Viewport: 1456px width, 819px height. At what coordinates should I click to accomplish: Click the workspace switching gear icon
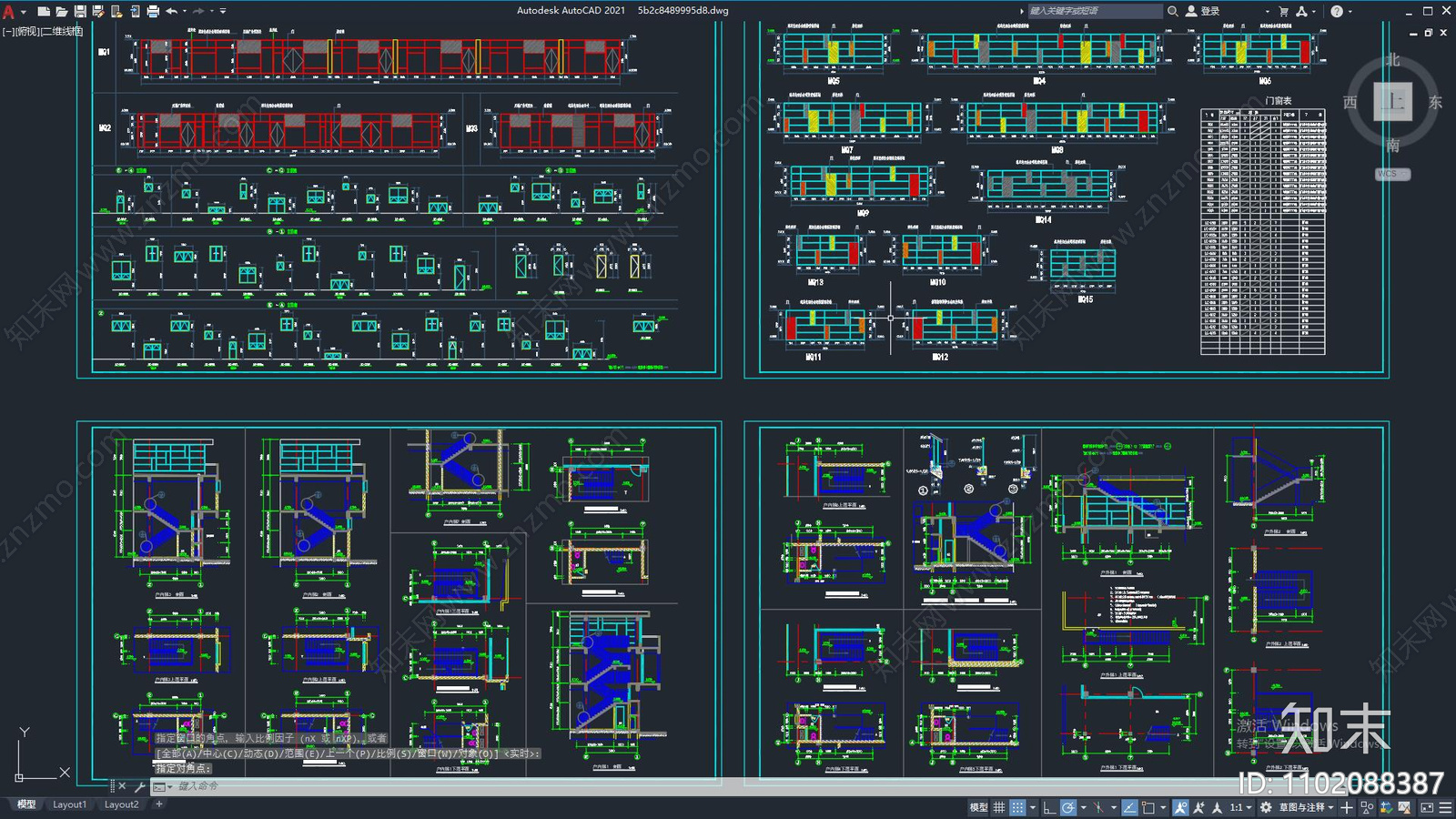[1266, 807]
